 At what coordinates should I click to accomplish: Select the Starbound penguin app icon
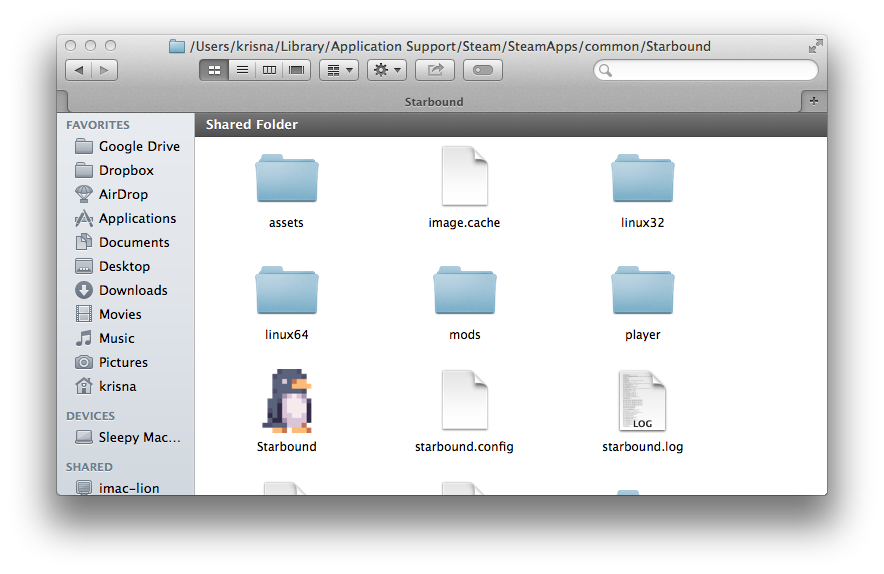point(288,401)
